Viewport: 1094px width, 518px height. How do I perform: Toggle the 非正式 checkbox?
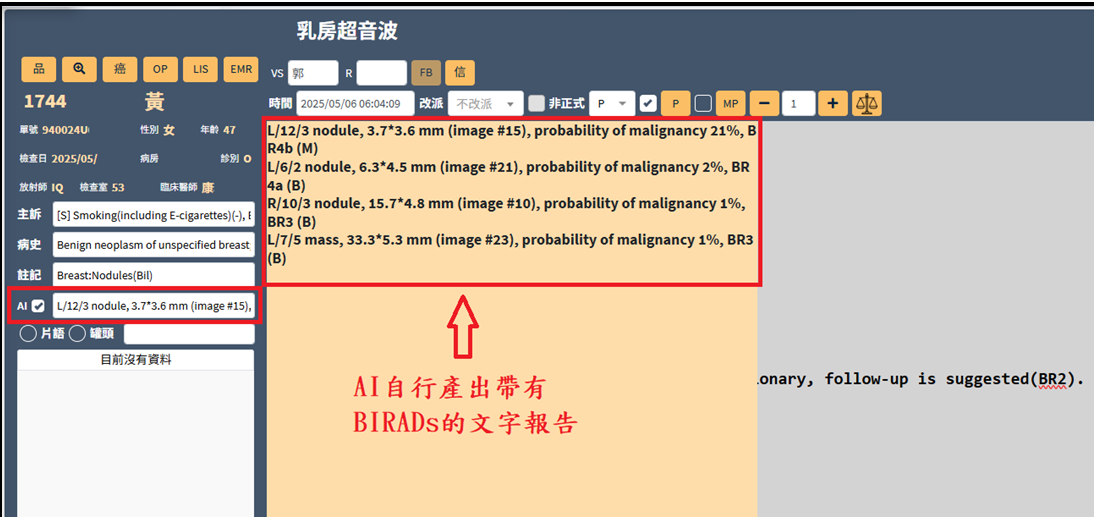pyautogui.click(x=536, y=103)
